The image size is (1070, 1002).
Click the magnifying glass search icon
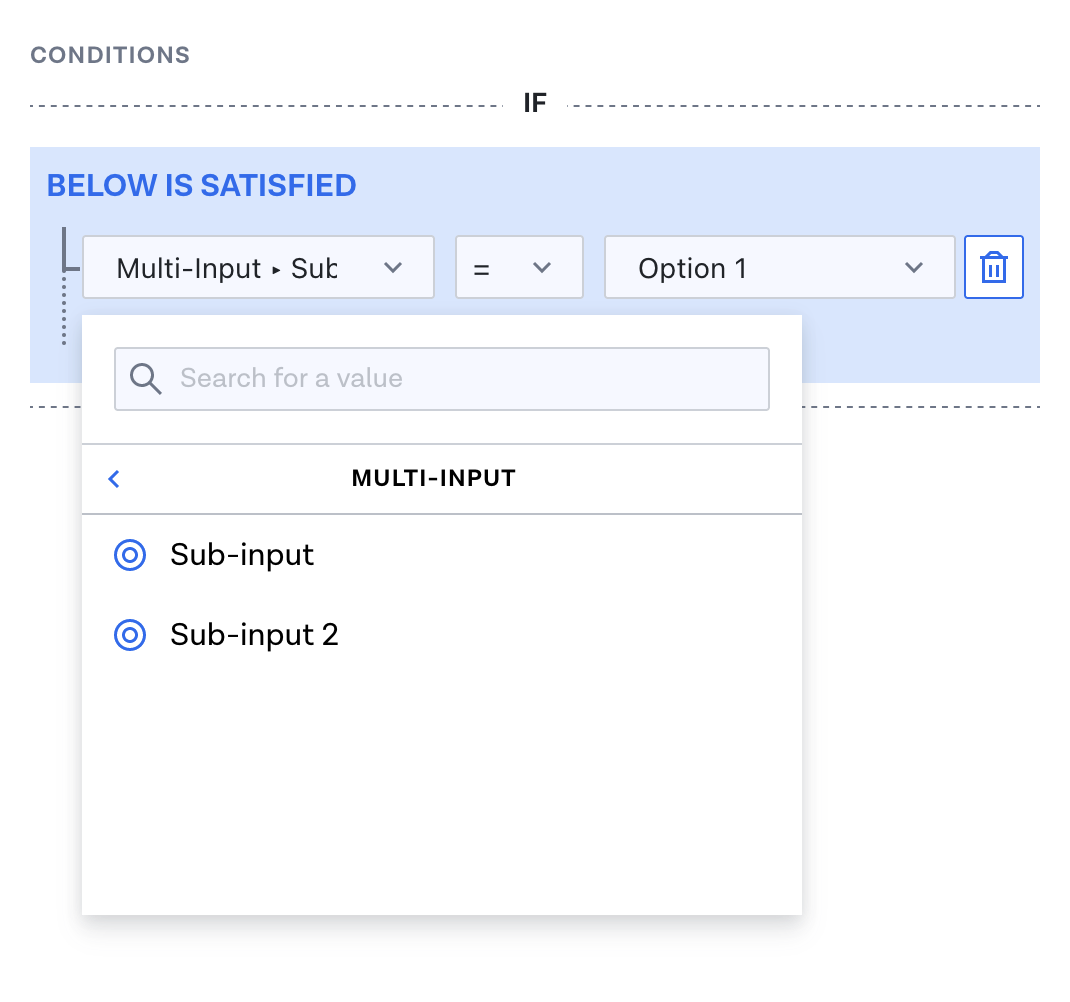146,379
